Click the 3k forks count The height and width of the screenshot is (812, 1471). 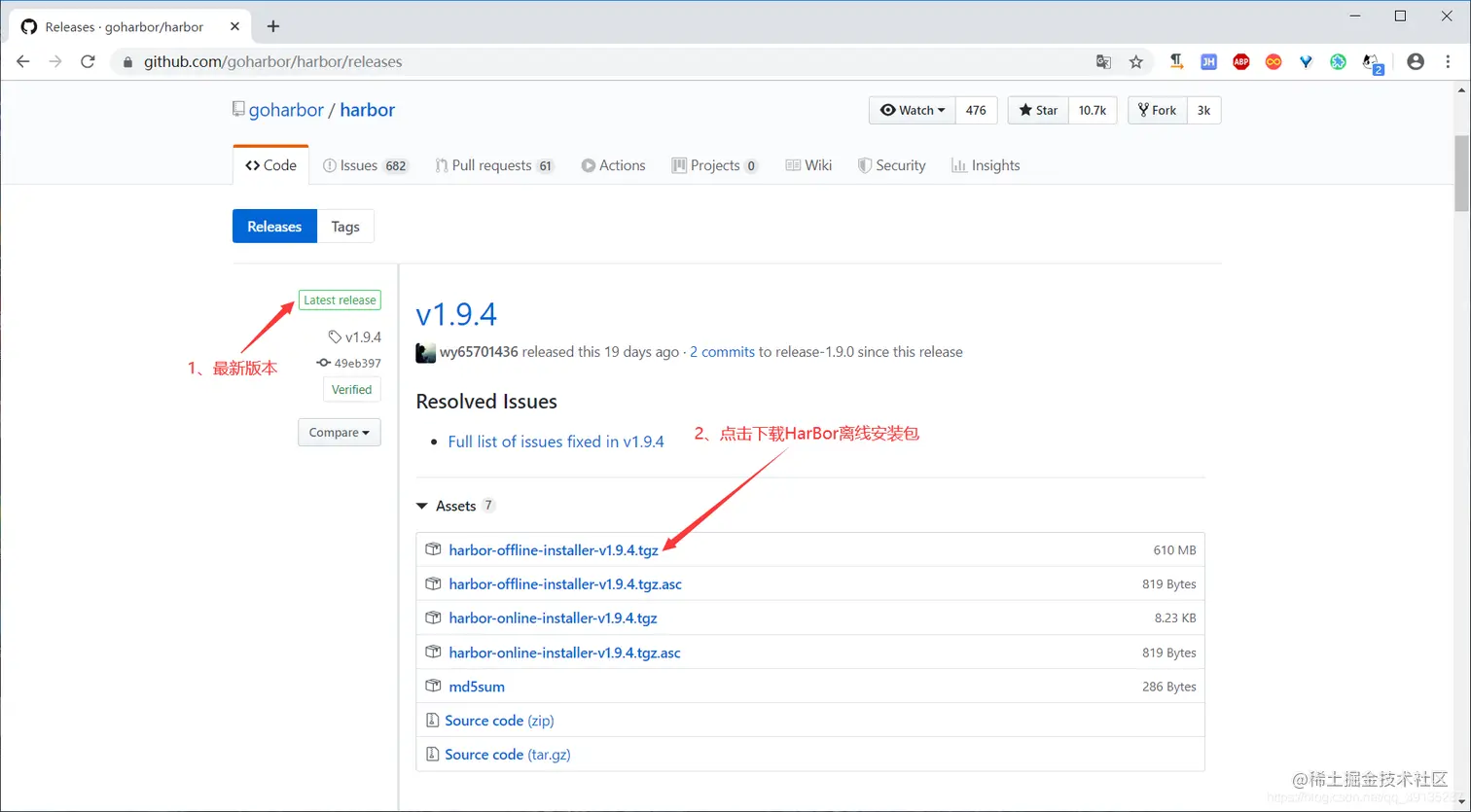(x=1203, y=110)
